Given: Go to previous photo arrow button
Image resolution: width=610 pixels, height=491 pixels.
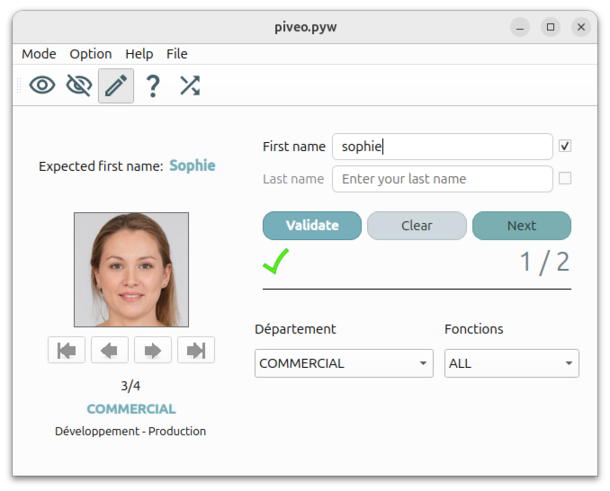Looking at the screenshot, I should coord(110,350).
